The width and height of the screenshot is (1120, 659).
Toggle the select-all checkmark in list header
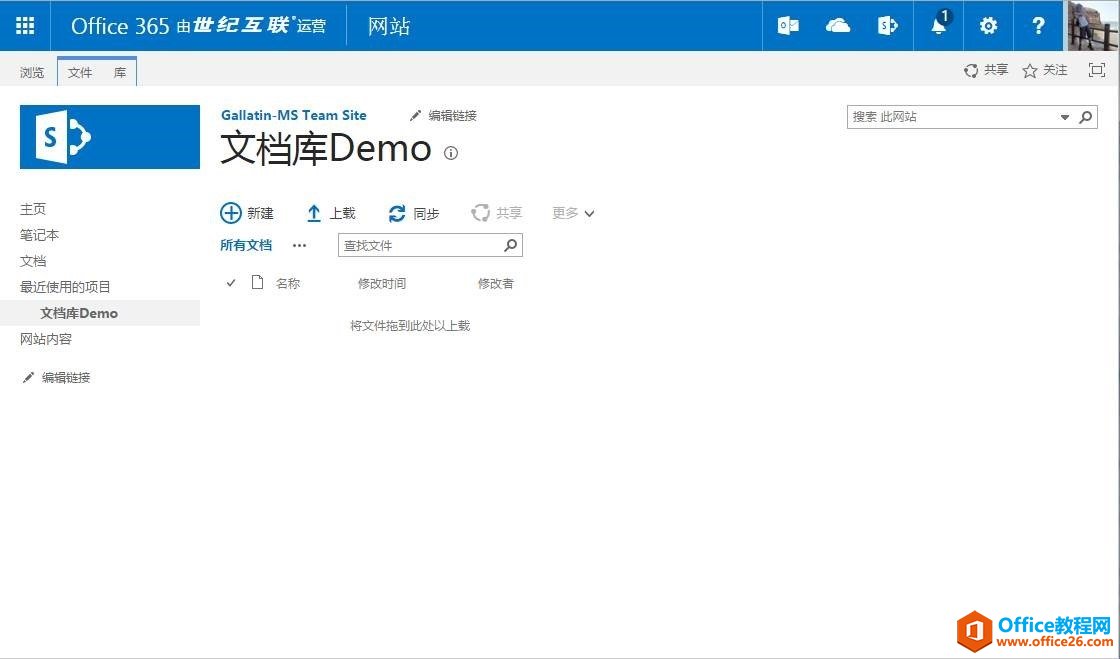(x=231, y=283)
